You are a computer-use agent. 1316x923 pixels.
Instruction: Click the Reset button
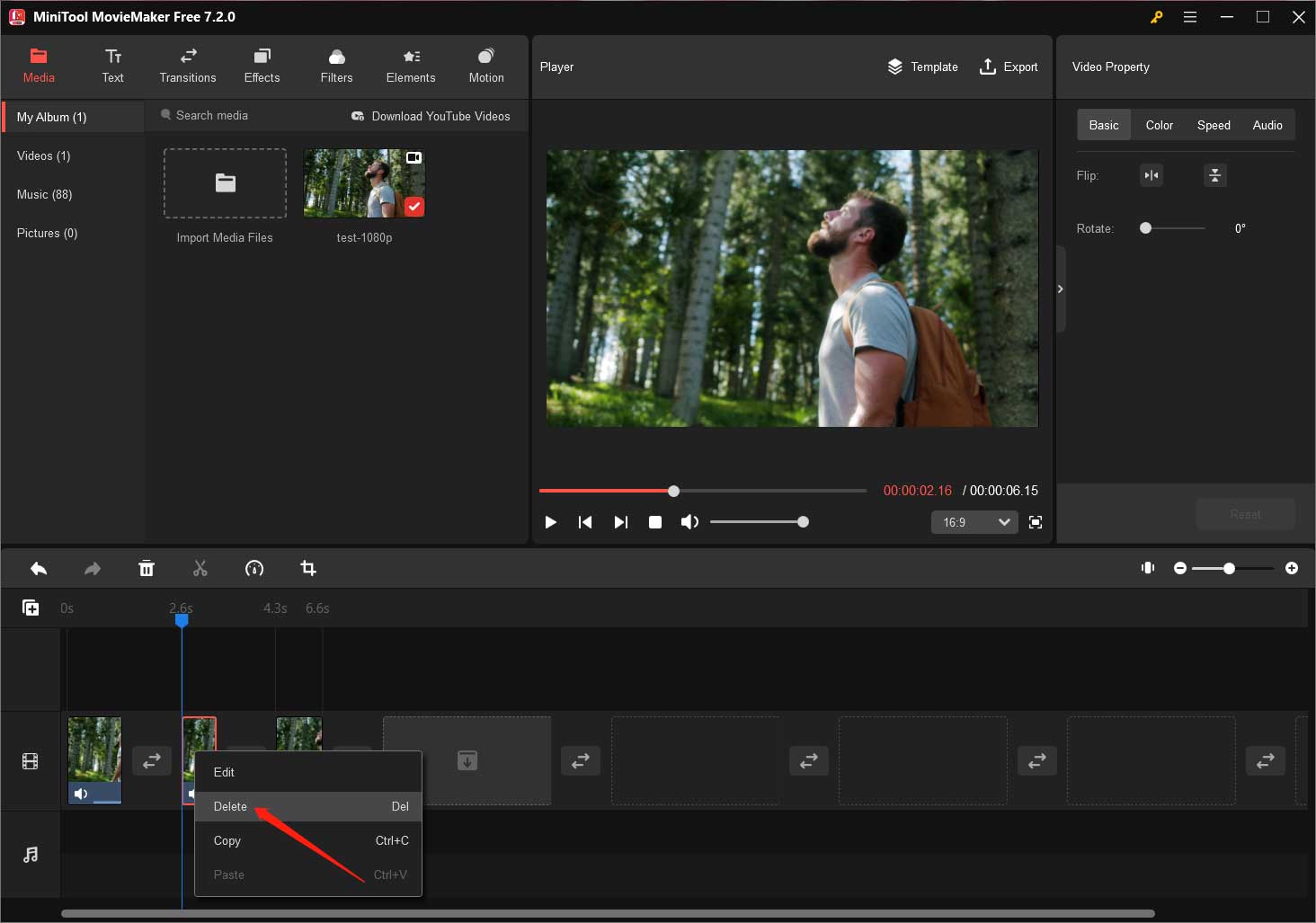1245,514
